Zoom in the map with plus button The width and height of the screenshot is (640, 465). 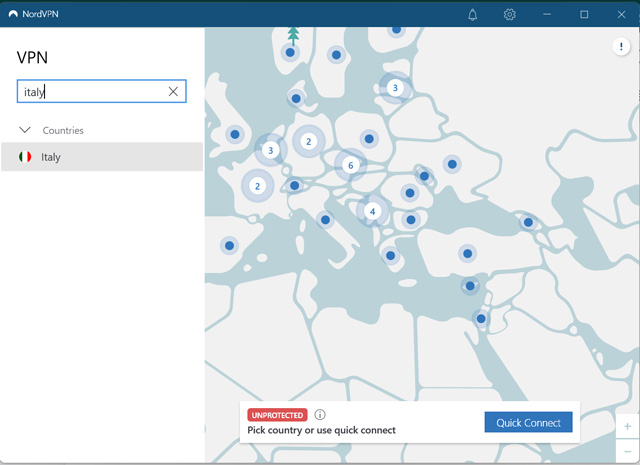coord(627,426)
